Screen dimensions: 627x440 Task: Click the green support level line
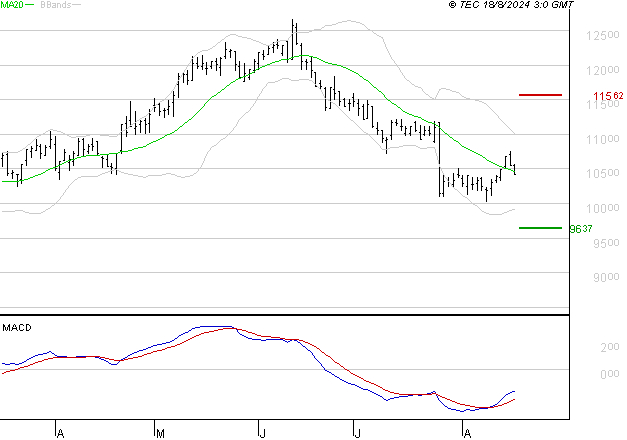[540, 228]
